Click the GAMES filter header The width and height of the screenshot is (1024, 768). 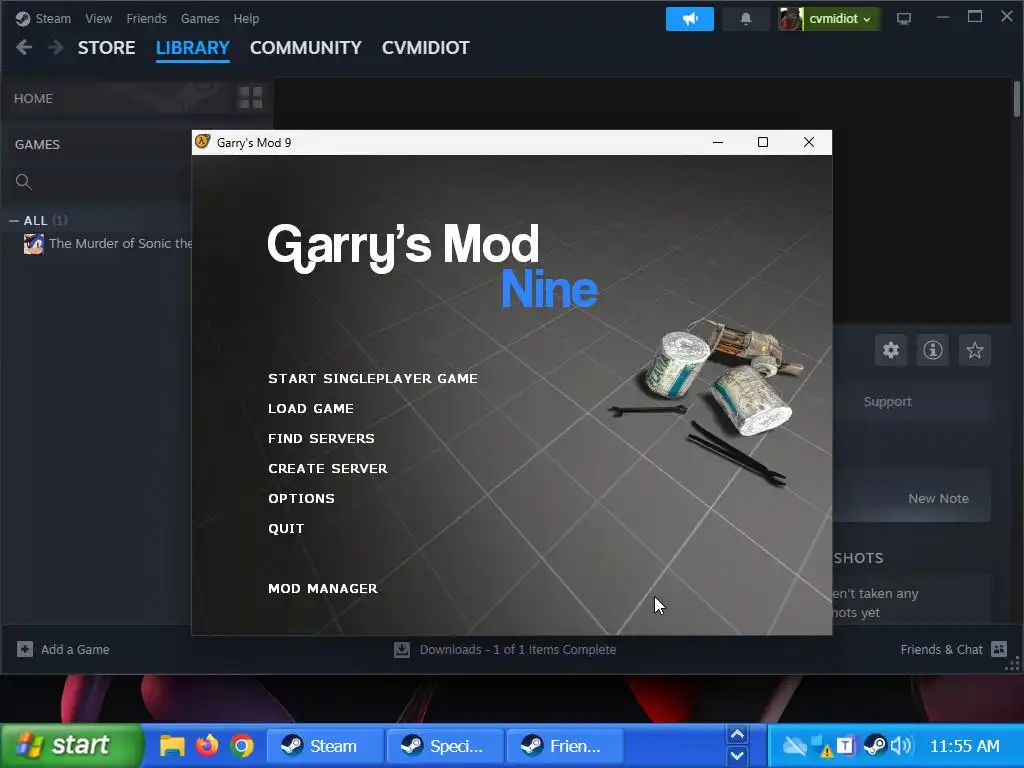[x=37, y=144]
